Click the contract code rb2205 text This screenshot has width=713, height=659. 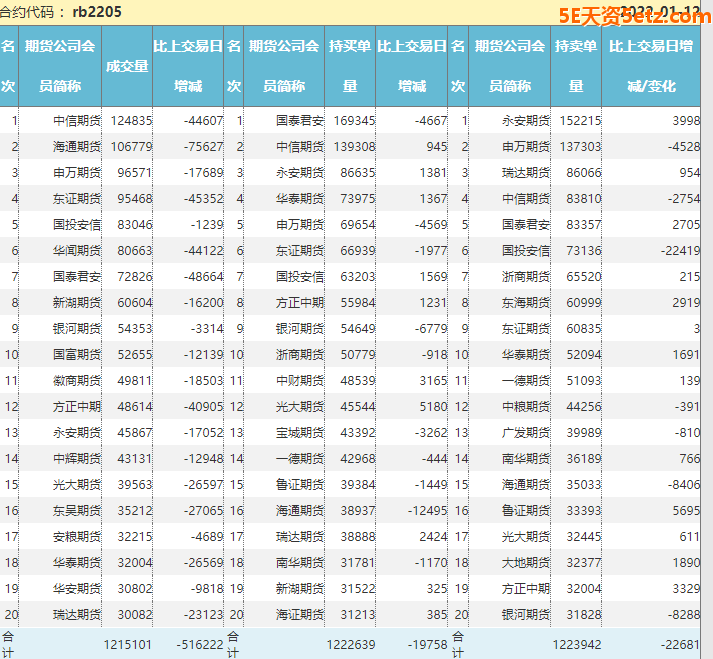tap(98, 12)
